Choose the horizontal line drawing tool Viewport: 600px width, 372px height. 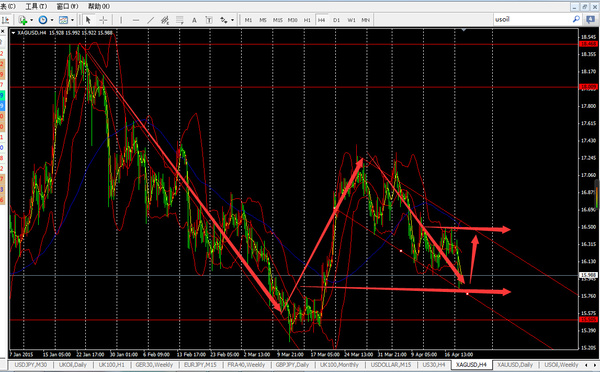(136, 20)
